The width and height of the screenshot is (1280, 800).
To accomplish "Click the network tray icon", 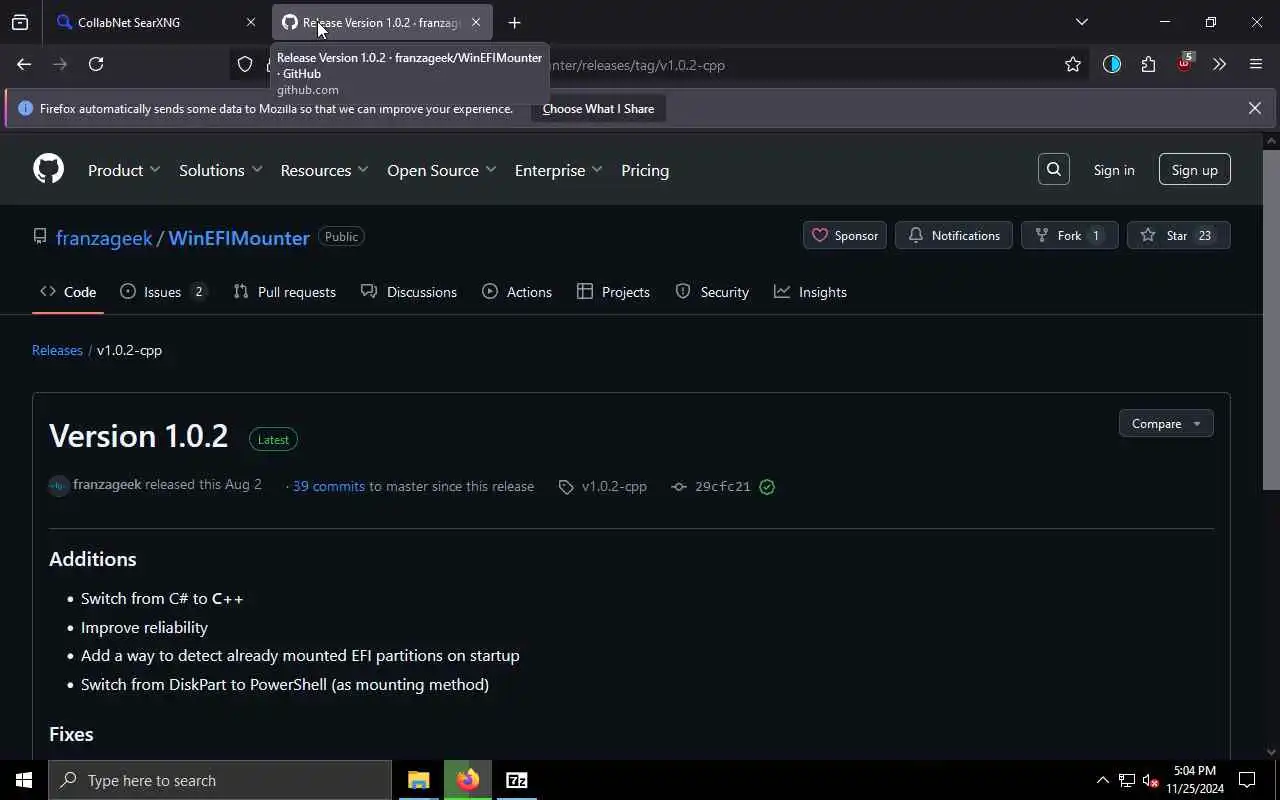I will [x=1126, y=780].
